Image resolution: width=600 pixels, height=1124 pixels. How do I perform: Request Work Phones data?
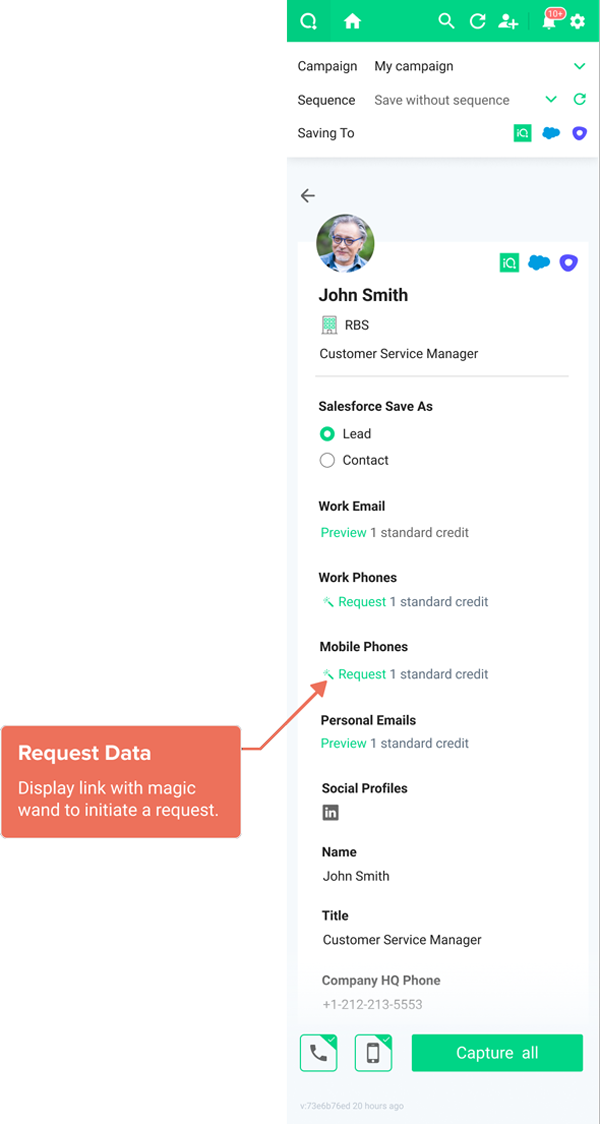[361, 602]
